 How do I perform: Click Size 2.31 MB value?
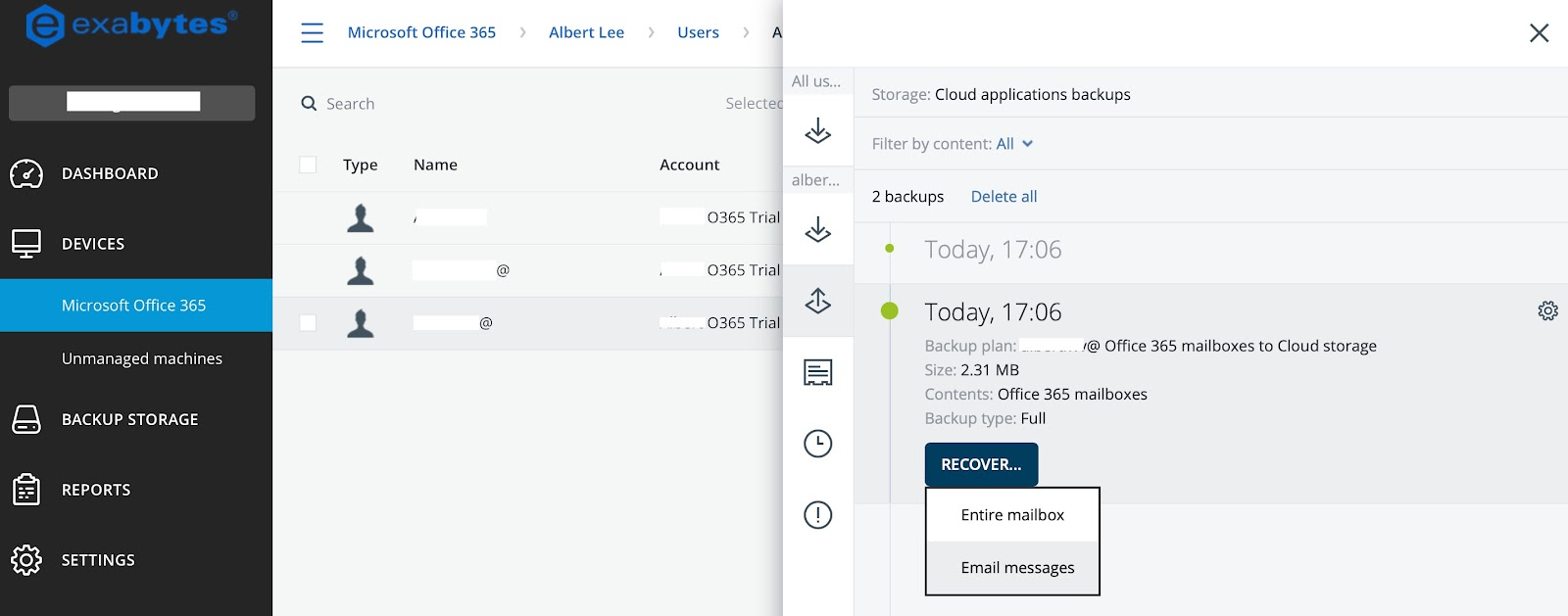pyautogui.click(x=990, y=370)
